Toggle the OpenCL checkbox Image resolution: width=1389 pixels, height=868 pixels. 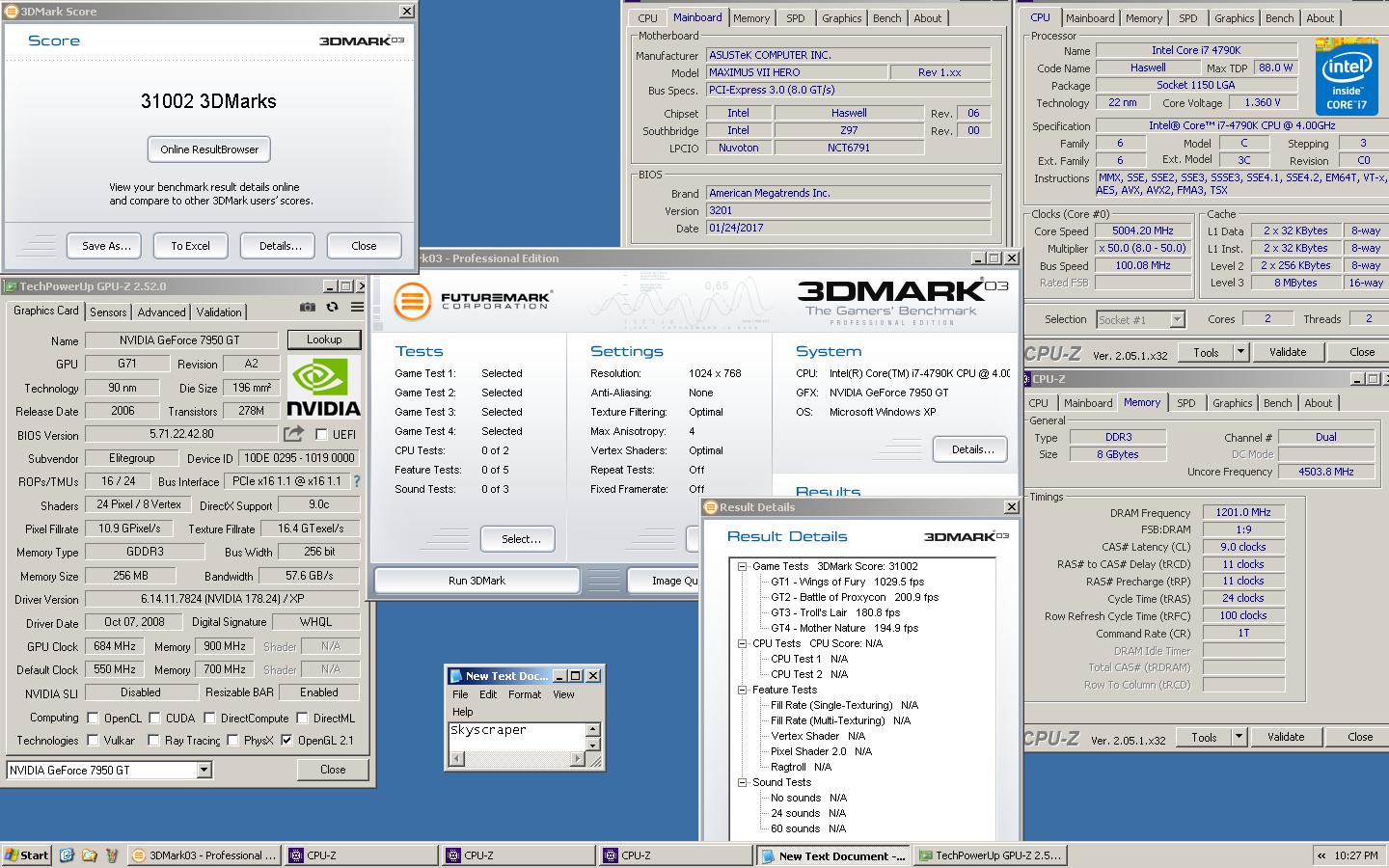coord(93,719)
